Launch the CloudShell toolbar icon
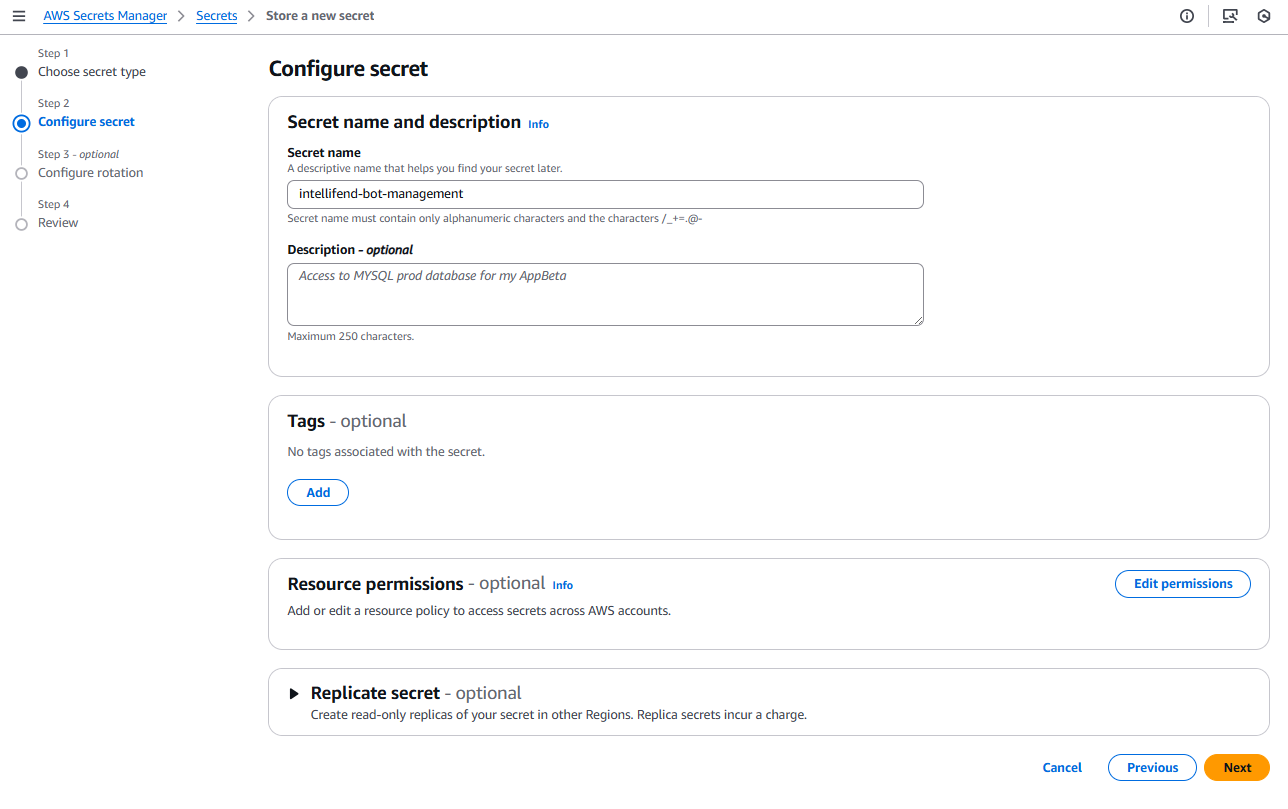The image size is (1288, 809). [x=1230, y=16]
